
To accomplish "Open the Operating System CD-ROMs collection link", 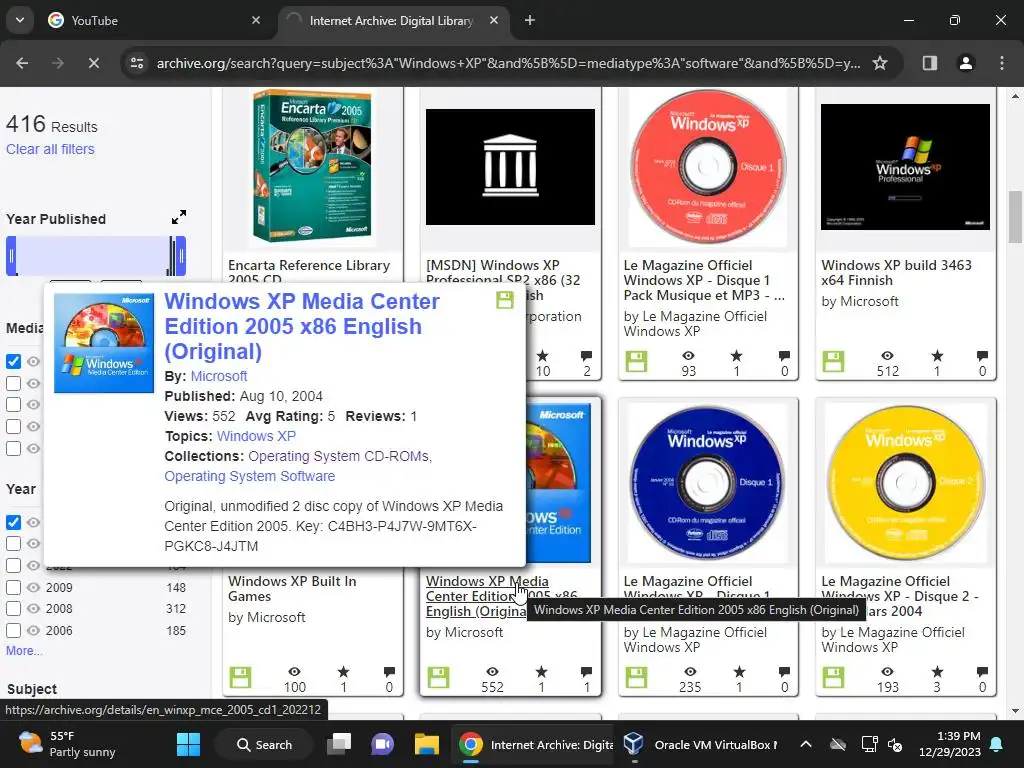I will pyautogui.click(x=340, y=456).
